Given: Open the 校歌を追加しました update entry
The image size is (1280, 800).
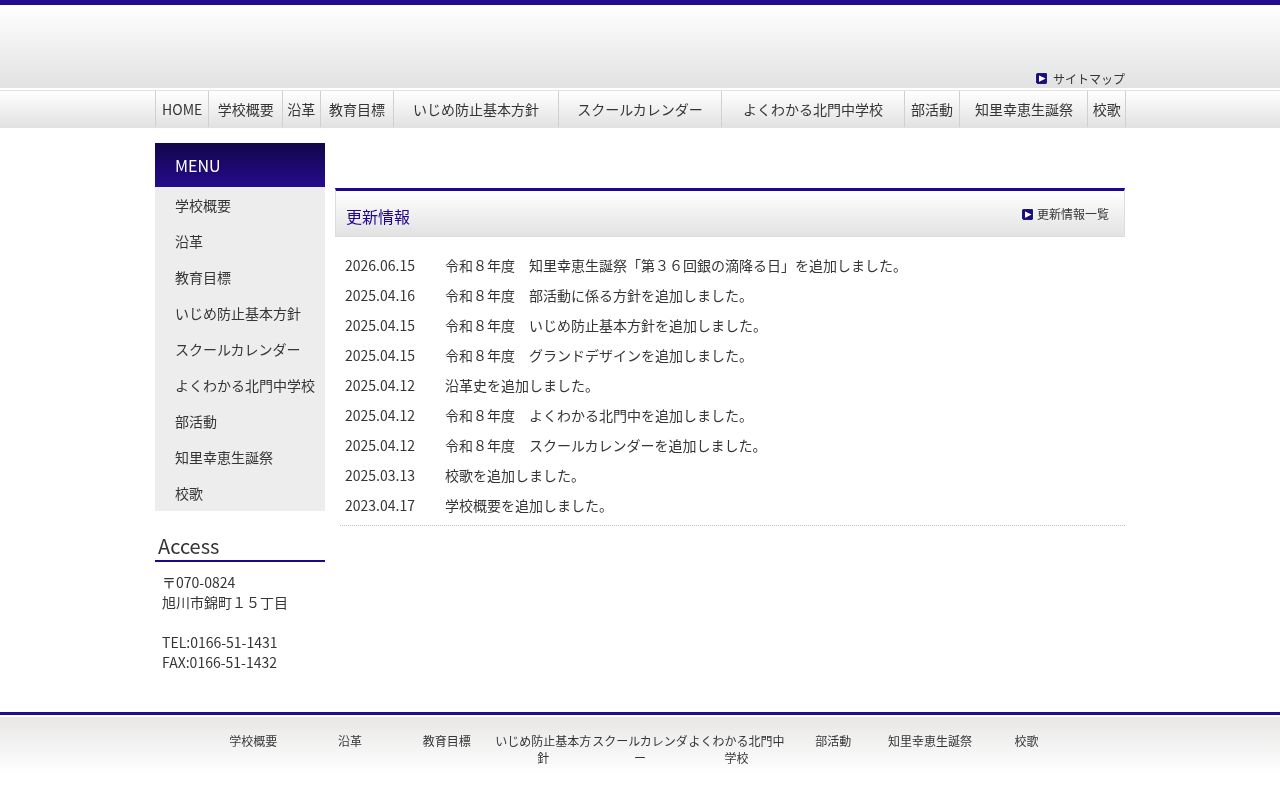Looking at the screenshot, I should [x=514, y=476].
